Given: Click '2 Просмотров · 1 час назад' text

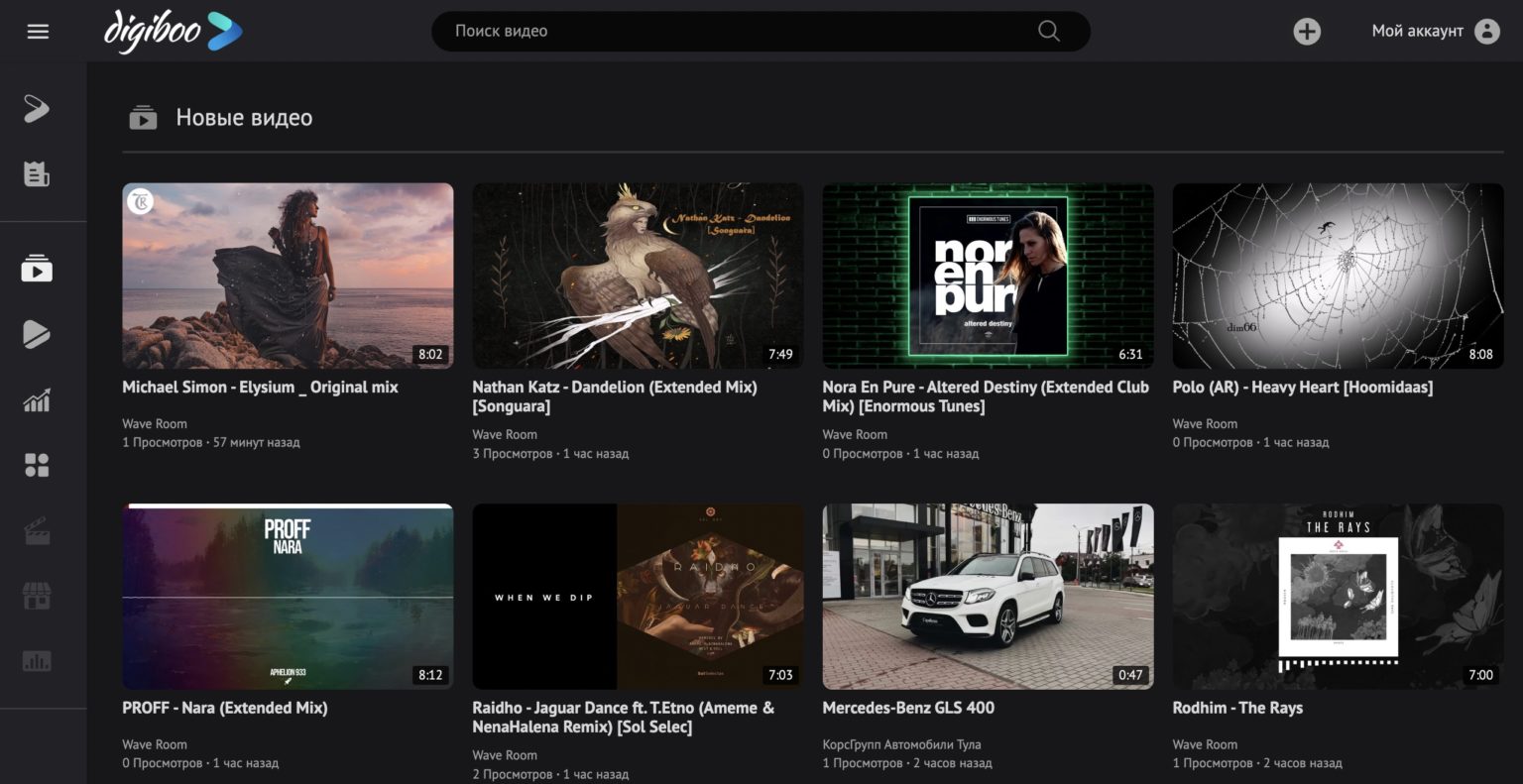Looking at the screenshot, I should tap(550, 774).
